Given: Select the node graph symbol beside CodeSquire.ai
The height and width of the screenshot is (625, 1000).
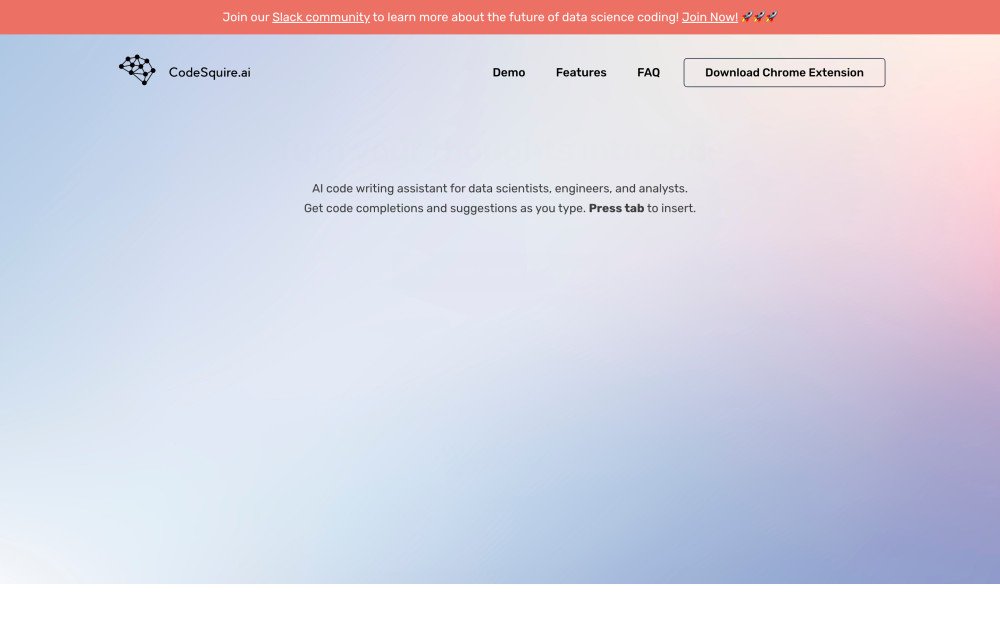Looking at the screenshot, I should pos(137,69).
